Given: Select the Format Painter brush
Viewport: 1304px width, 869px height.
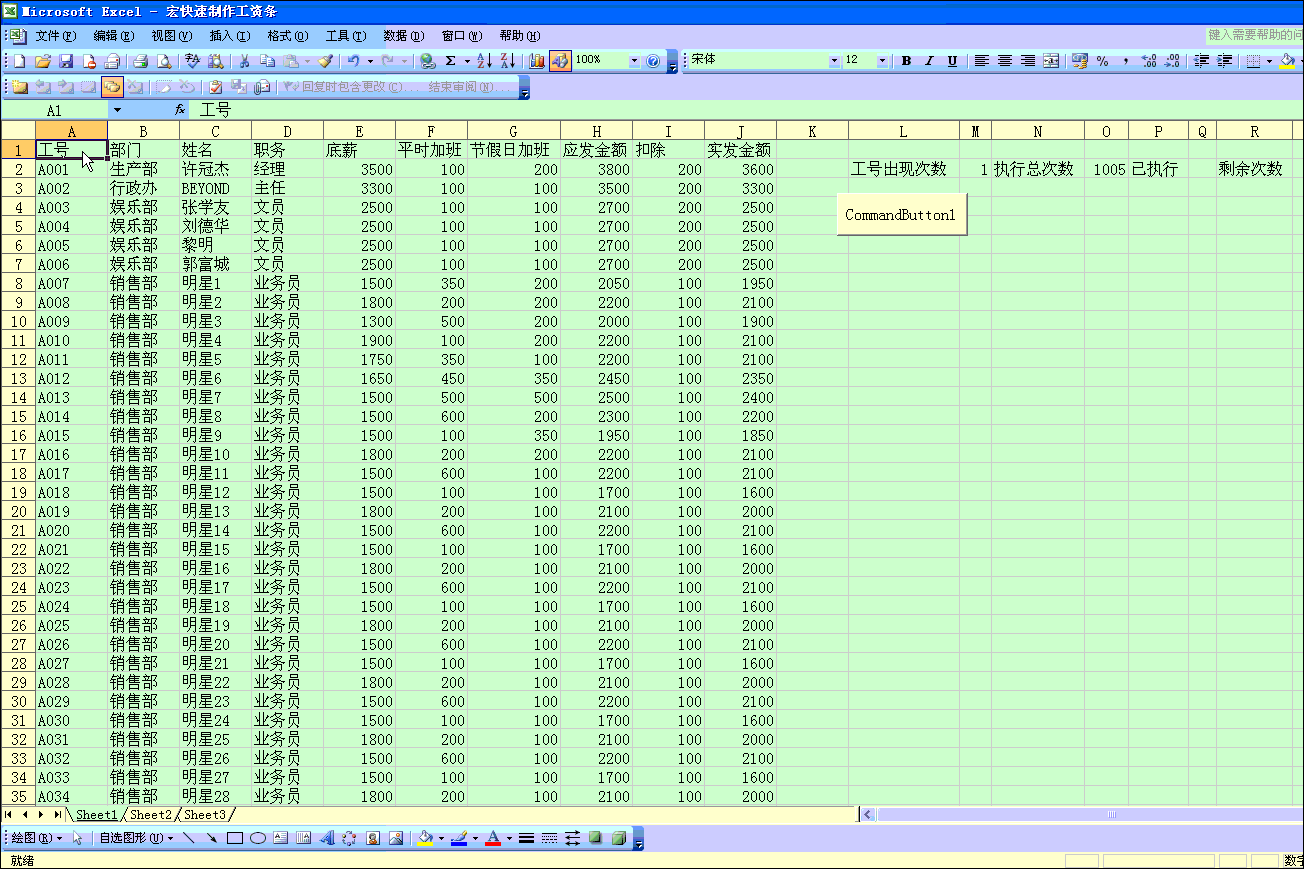Looking at the screenshot, I should 325,61.
